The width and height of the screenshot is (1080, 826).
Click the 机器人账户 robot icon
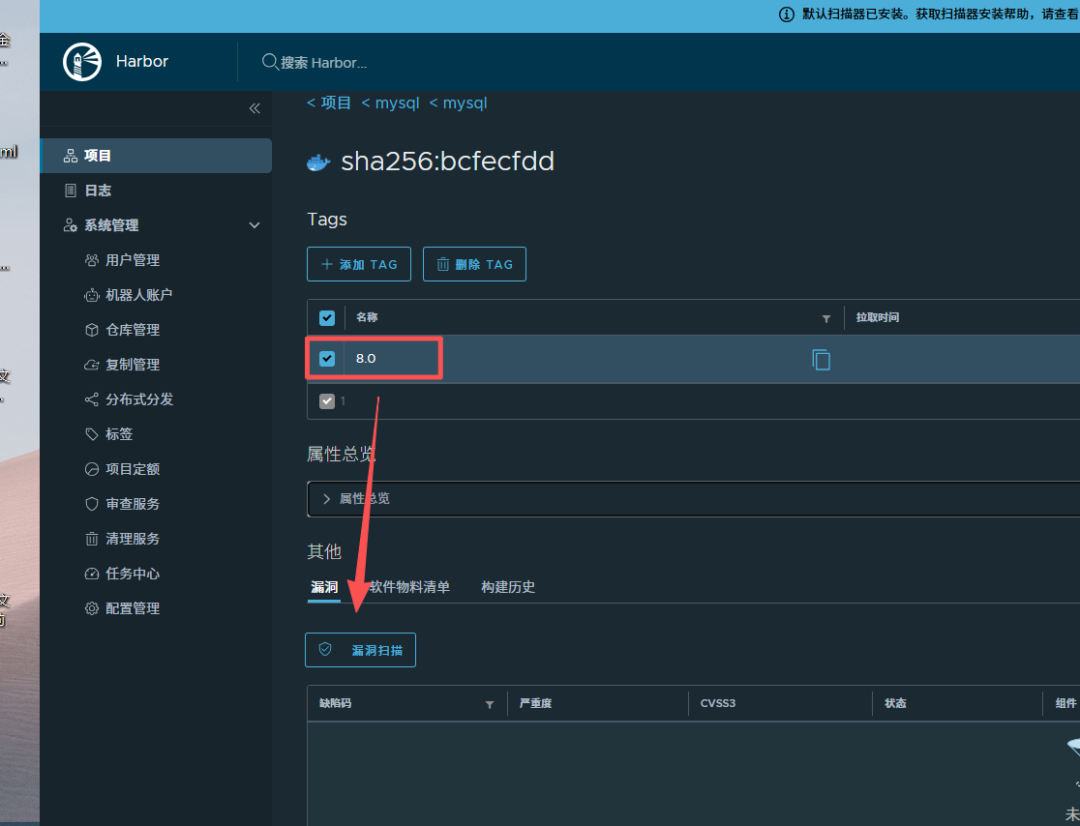click(x=92, y=295)
